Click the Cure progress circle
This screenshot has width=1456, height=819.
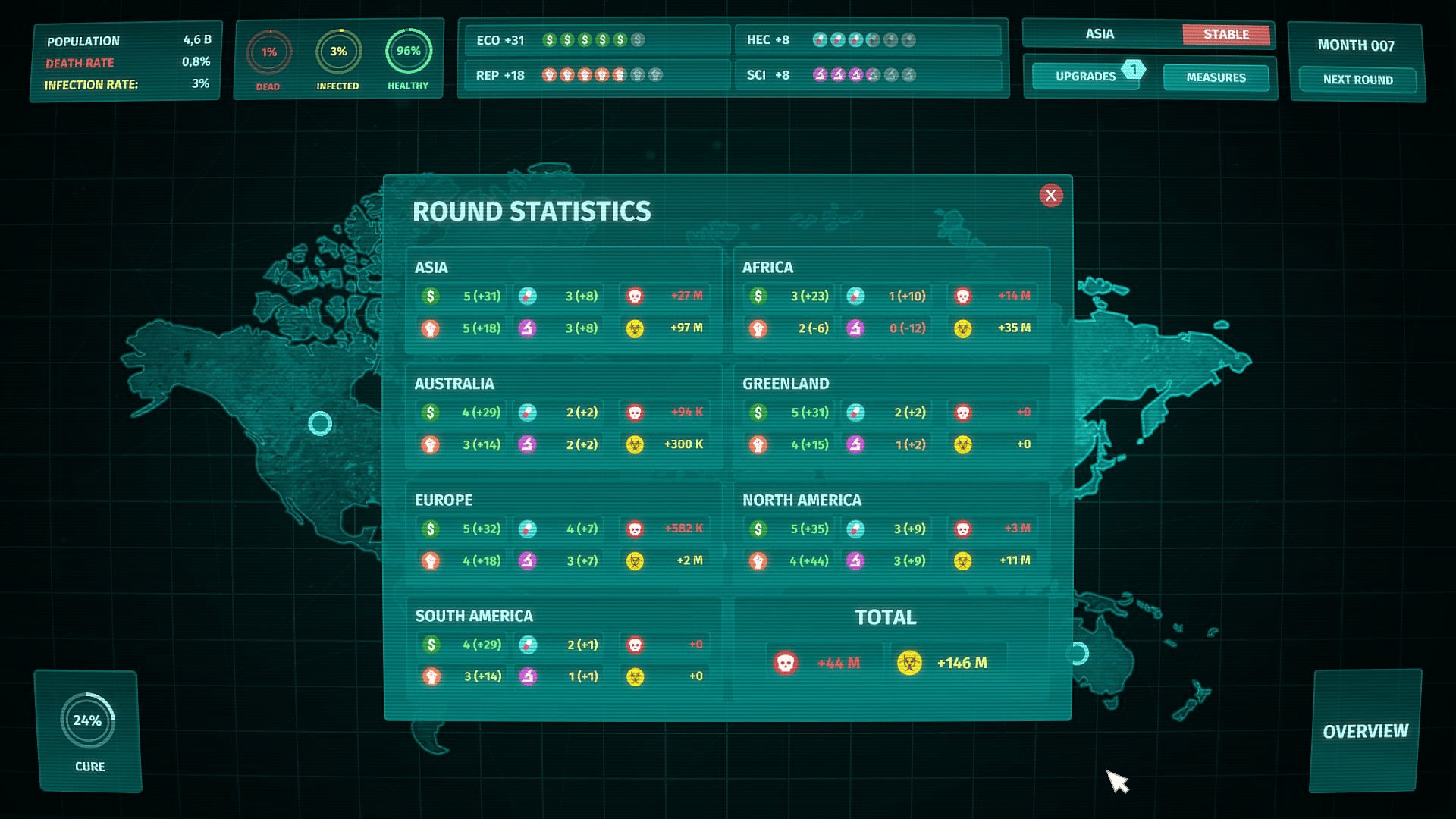point(88,720)
